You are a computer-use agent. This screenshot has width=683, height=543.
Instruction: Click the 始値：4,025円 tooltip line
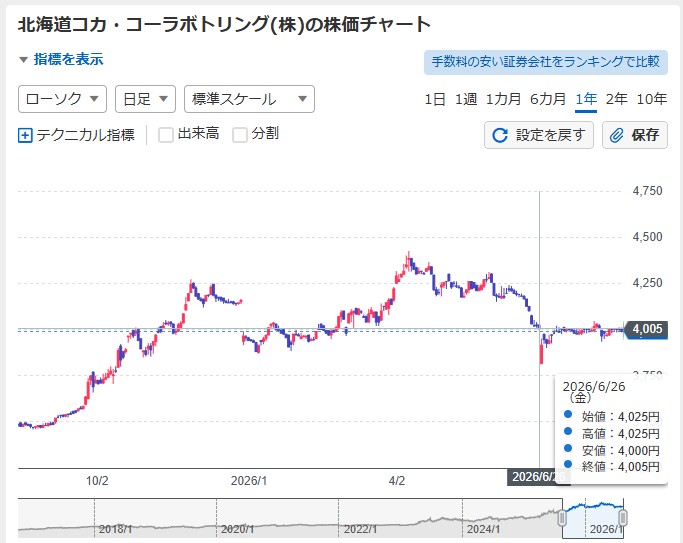pos(620,417)
